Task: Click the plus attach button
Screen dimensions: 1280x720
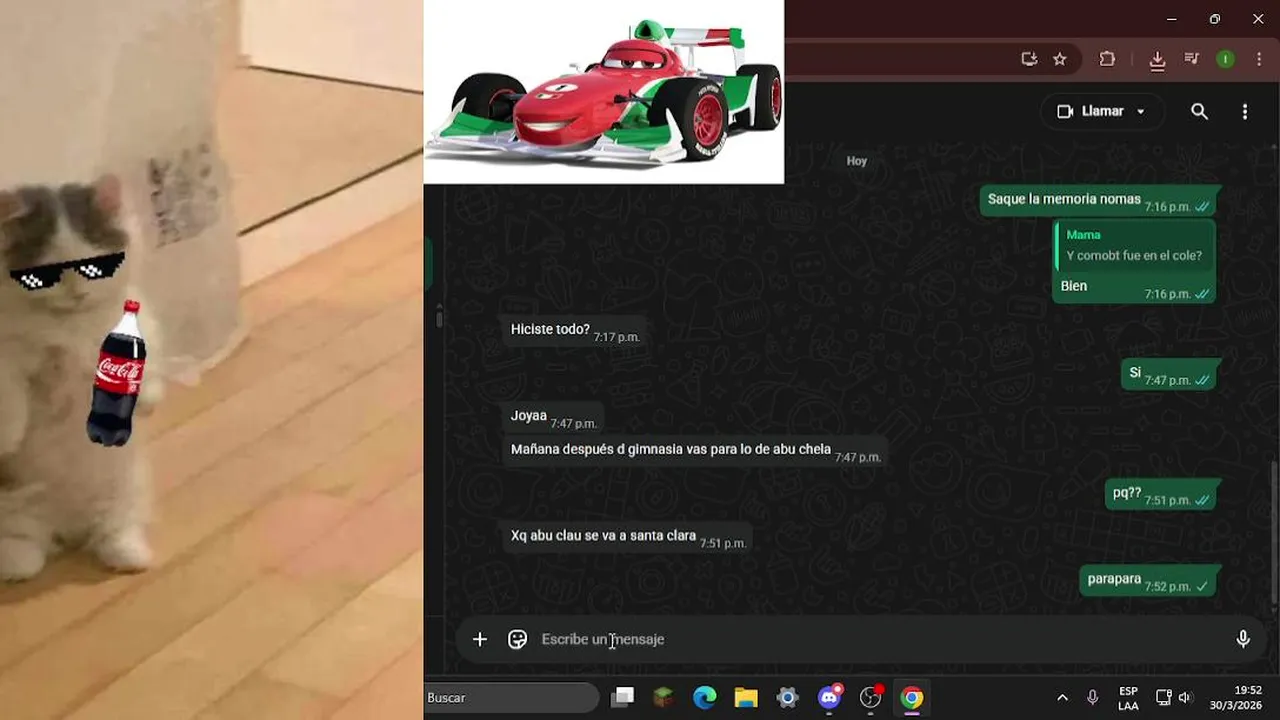Action: point(480,639)
